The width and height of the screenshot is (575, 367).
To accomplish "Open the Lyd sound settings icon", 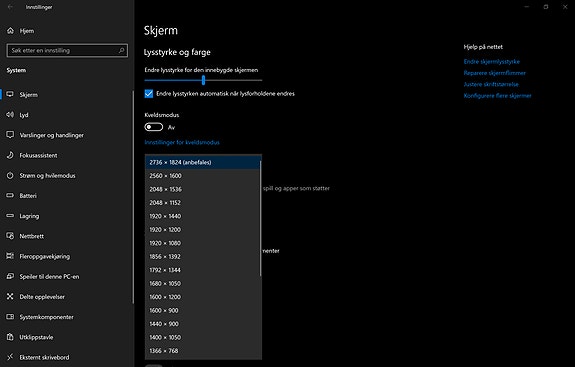I will (x=10, y=115).
